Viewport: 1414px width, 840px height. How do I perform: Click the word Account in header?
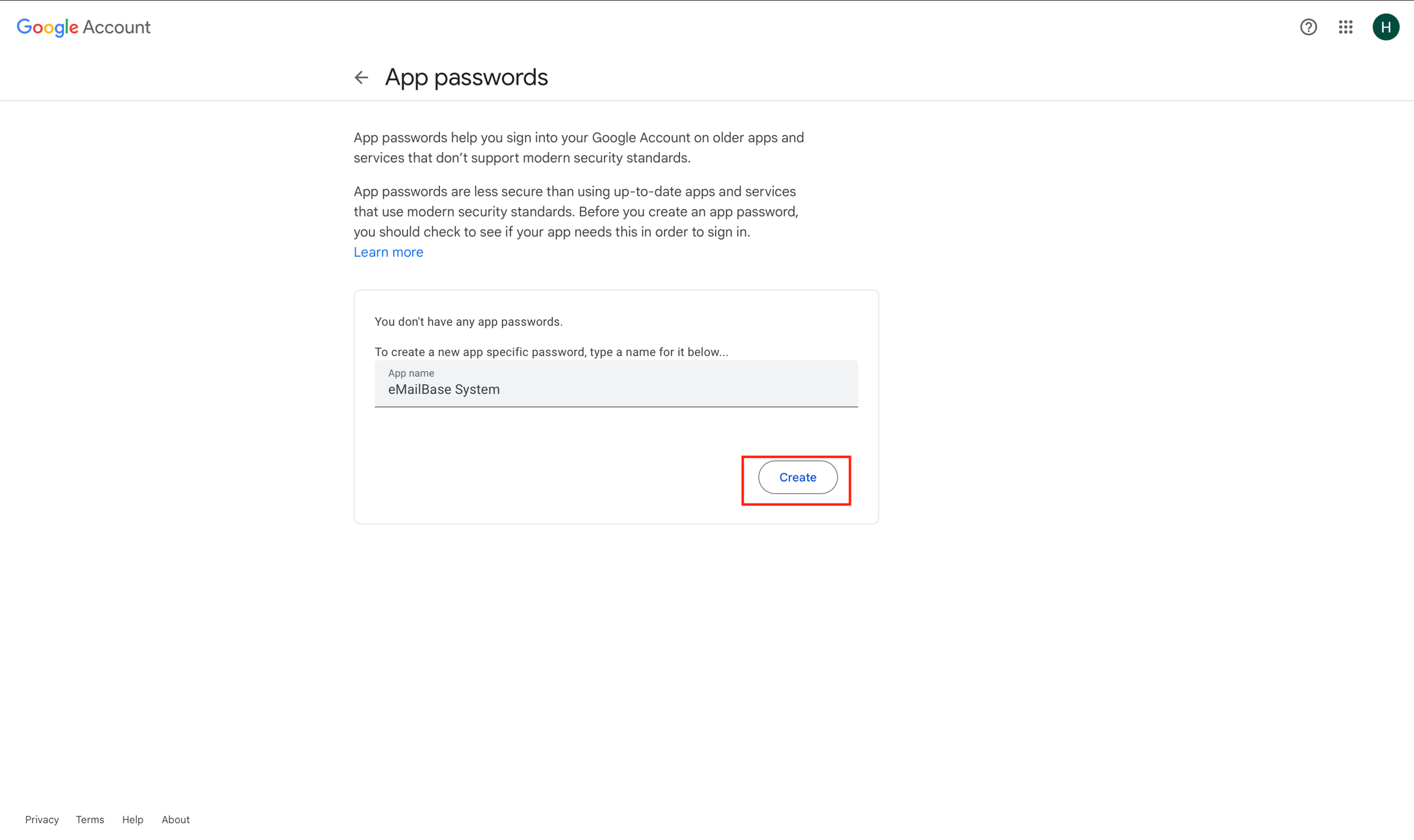click(x=117, y=27)
